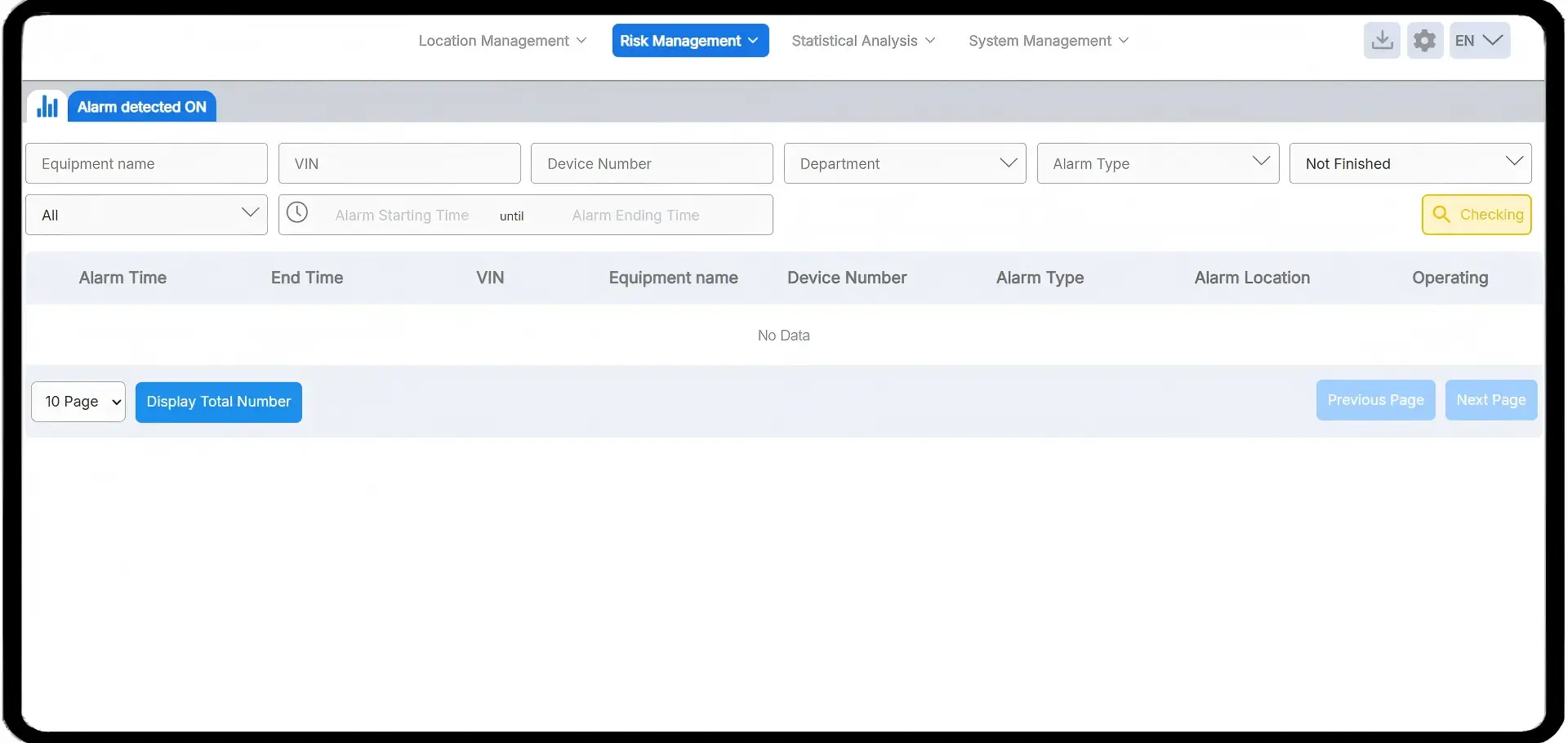
Task: Focus the Equipment name input field
Action: (x=146, y=163)
